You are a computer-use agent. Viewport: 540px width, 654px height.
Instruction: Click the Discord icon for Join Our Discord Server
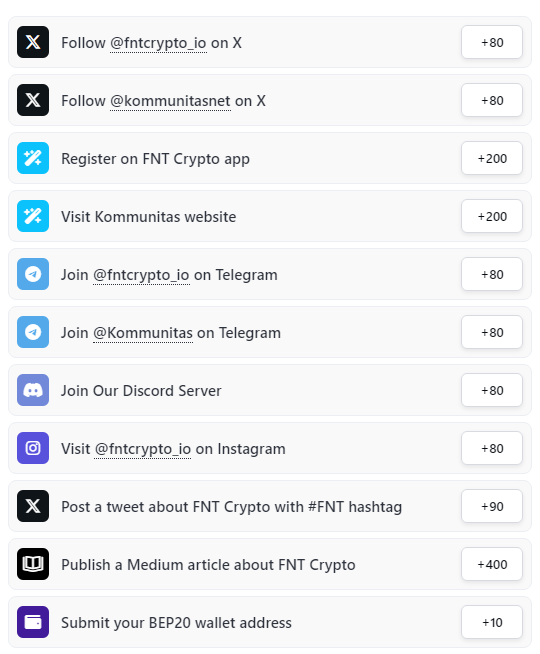point(33,390)
